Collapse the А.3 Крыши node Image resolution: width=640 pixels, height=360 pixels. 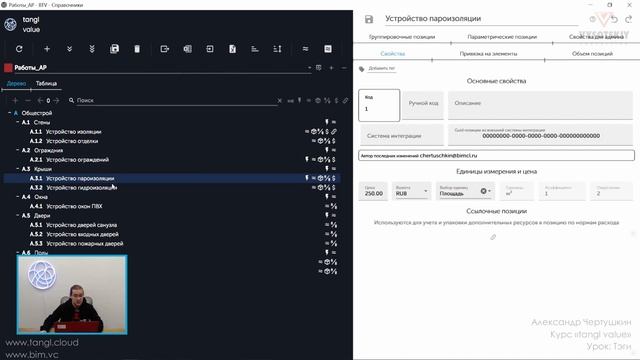click(18, 169)
